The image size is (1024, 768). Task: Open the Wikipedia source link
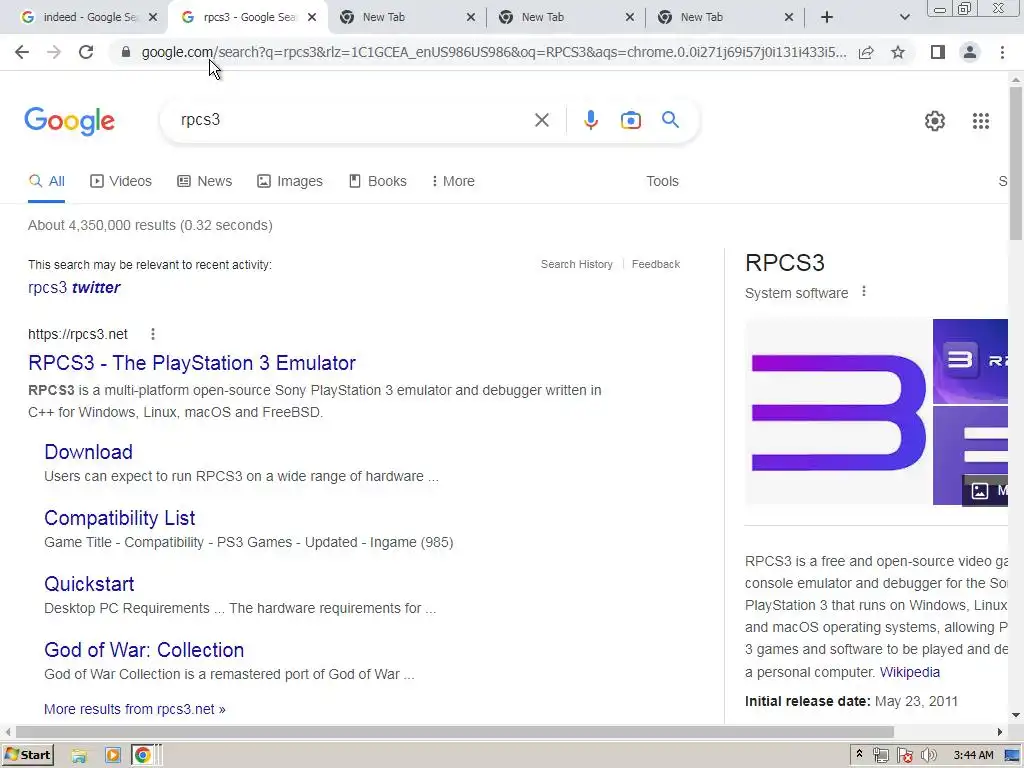point(910,672)
